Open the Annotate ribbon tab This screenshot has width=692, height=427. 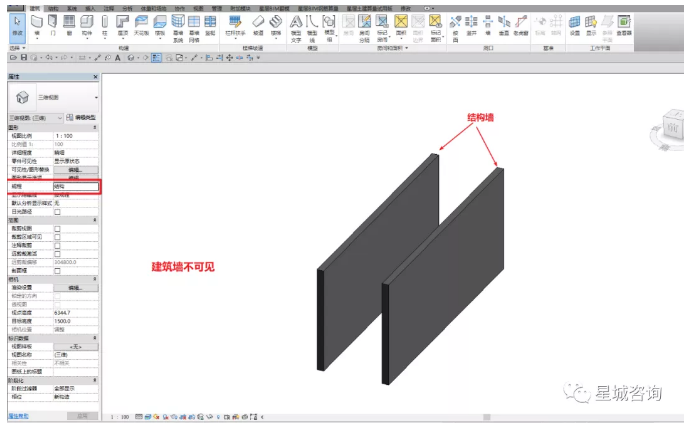(109, 8)
